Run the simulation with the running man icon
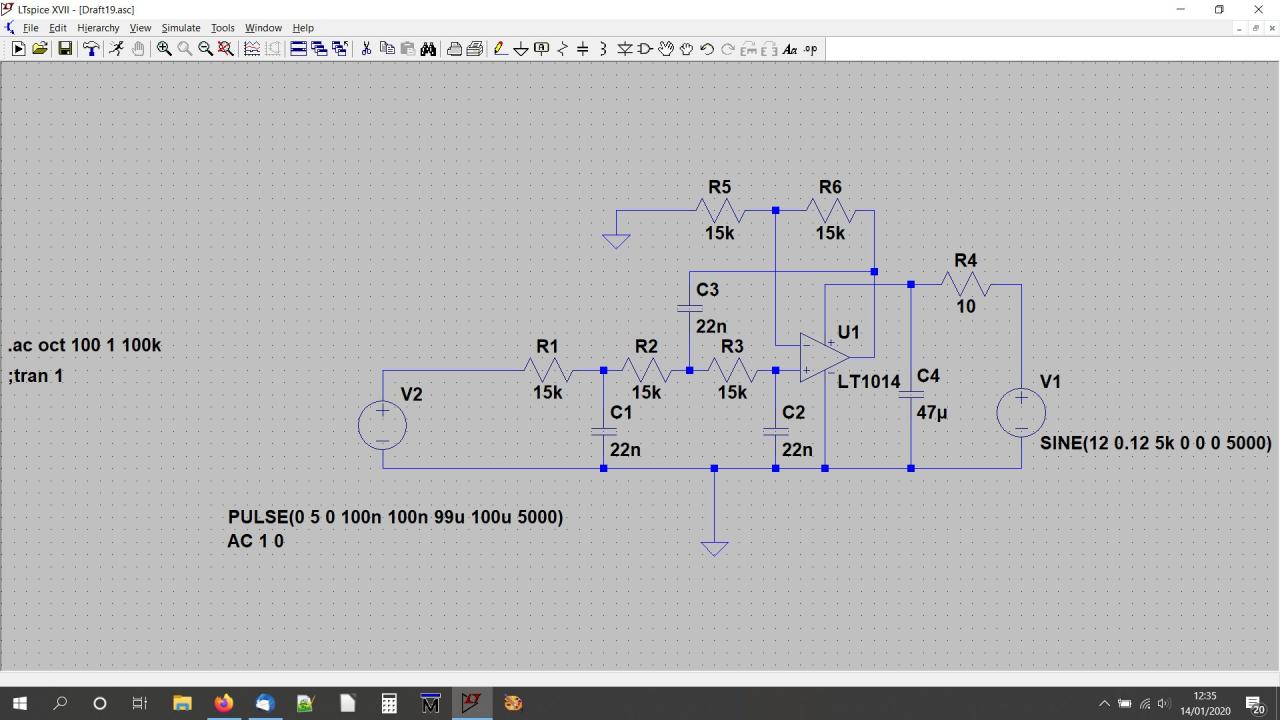The image size is (1280, 720). tap(116, 49)
